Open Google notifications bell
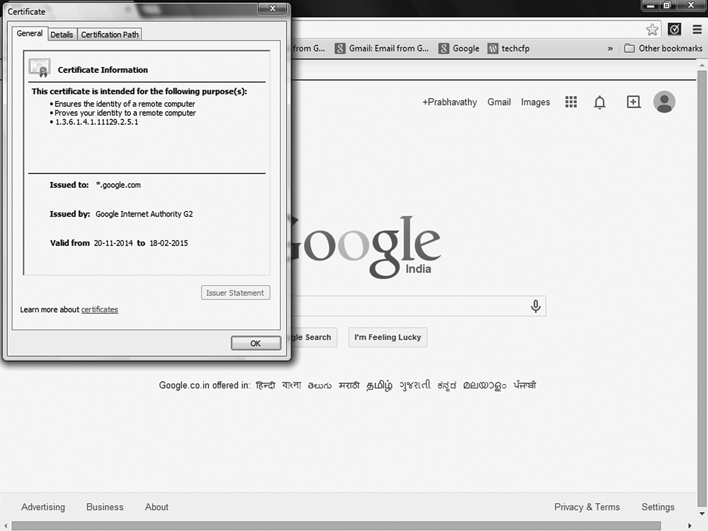The height and width of the screenshot is (531, 708). pyautogui.click(x=600, y=102)
